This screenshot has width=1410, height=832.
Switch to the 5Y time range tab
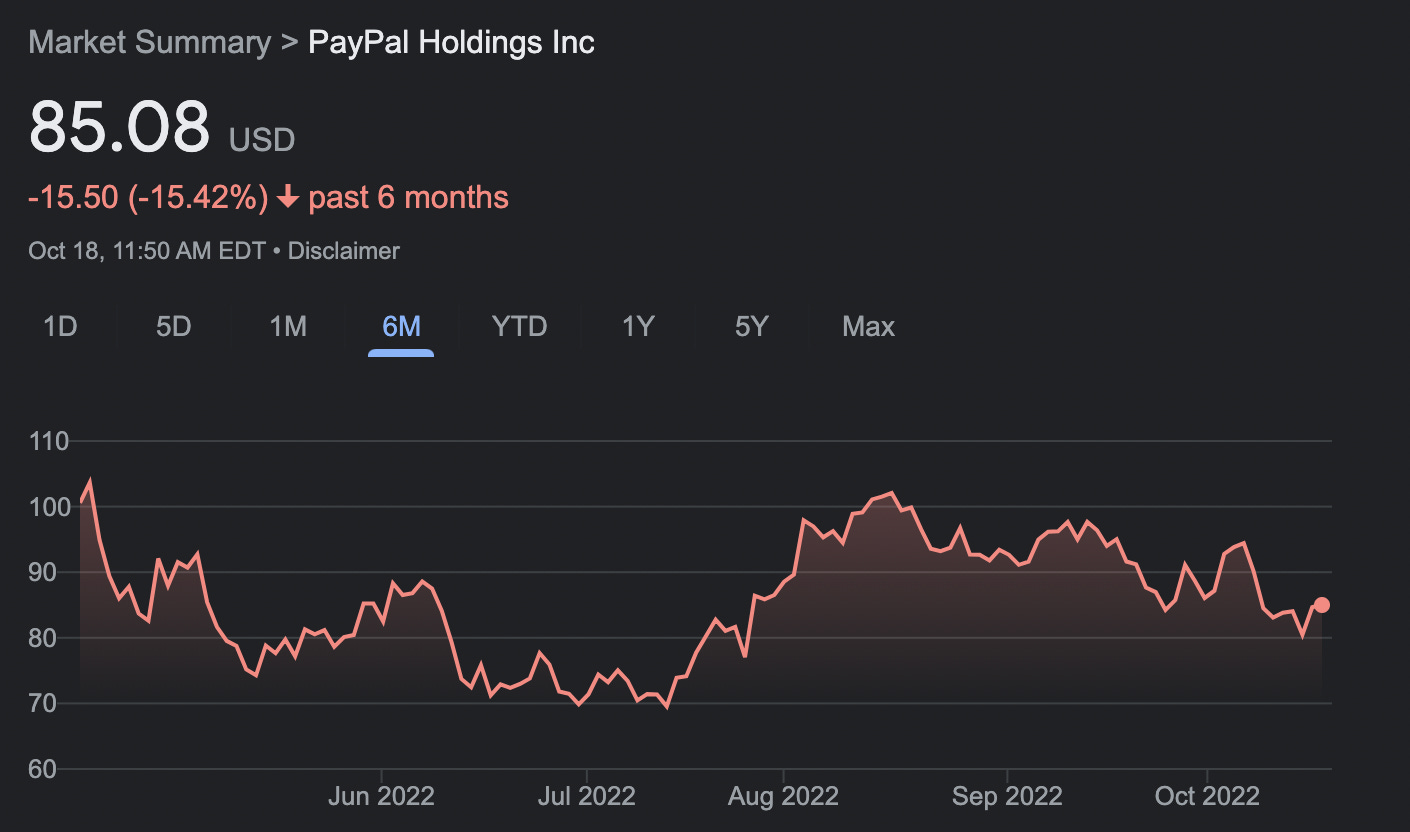(751, 326)
